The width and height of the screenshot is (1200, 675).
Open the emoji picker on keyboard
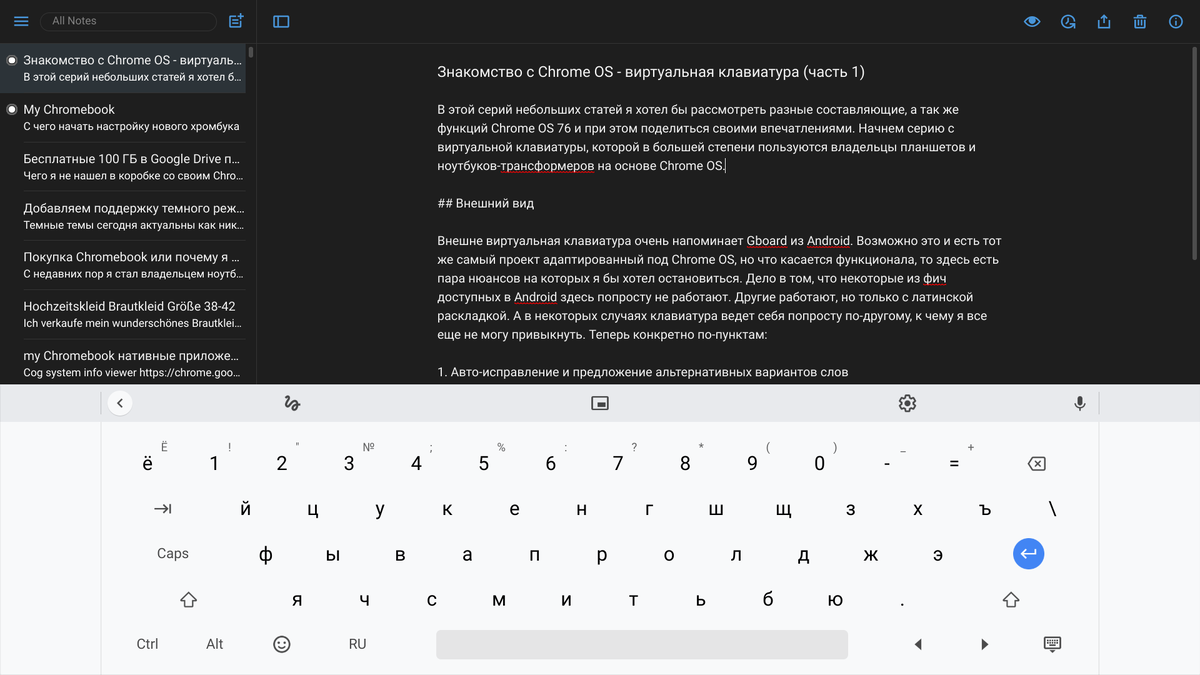pos(282,644)
